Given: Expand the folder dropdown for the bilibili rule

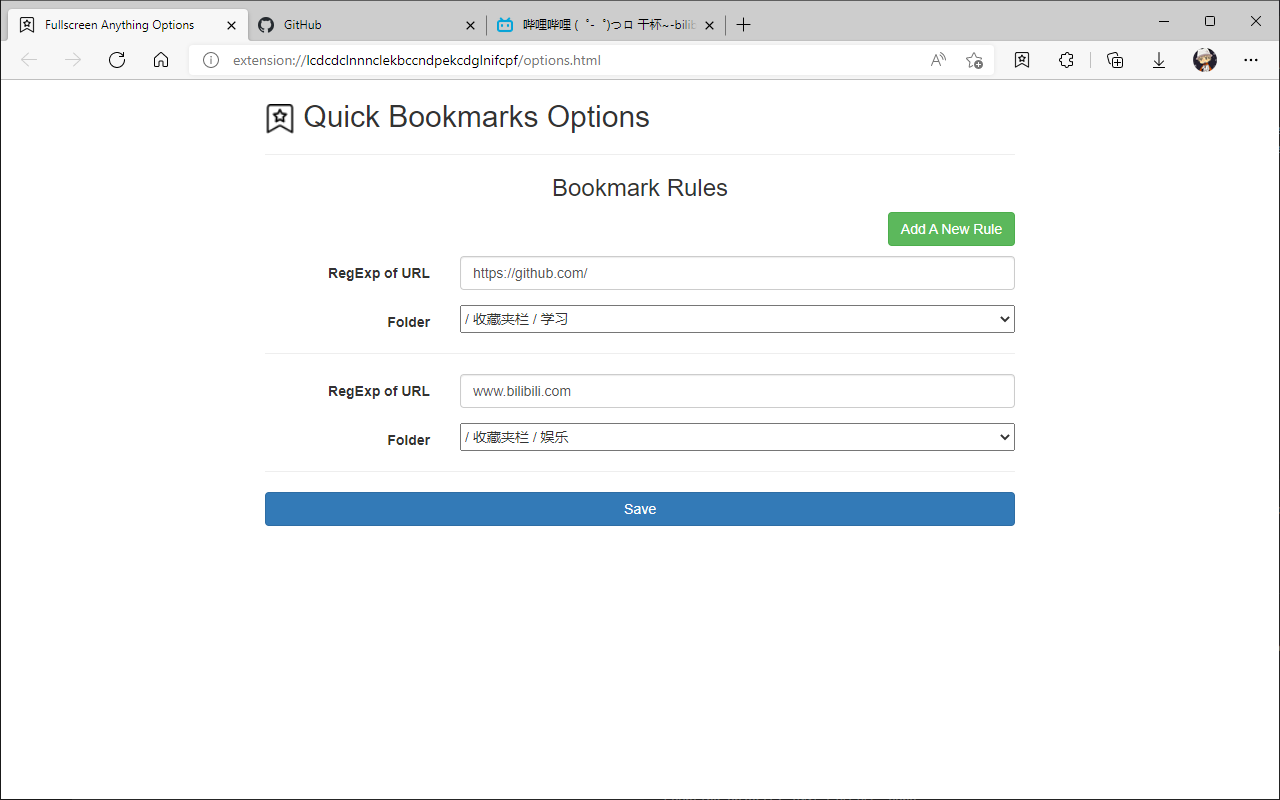Looking at the screenshot, I should tap(737, 437).
